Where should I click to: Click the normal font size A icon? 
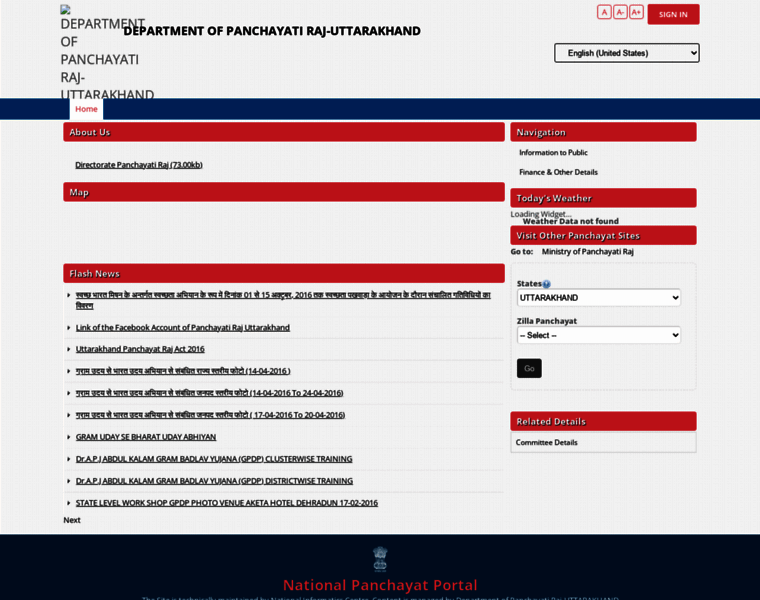(604, 12)
